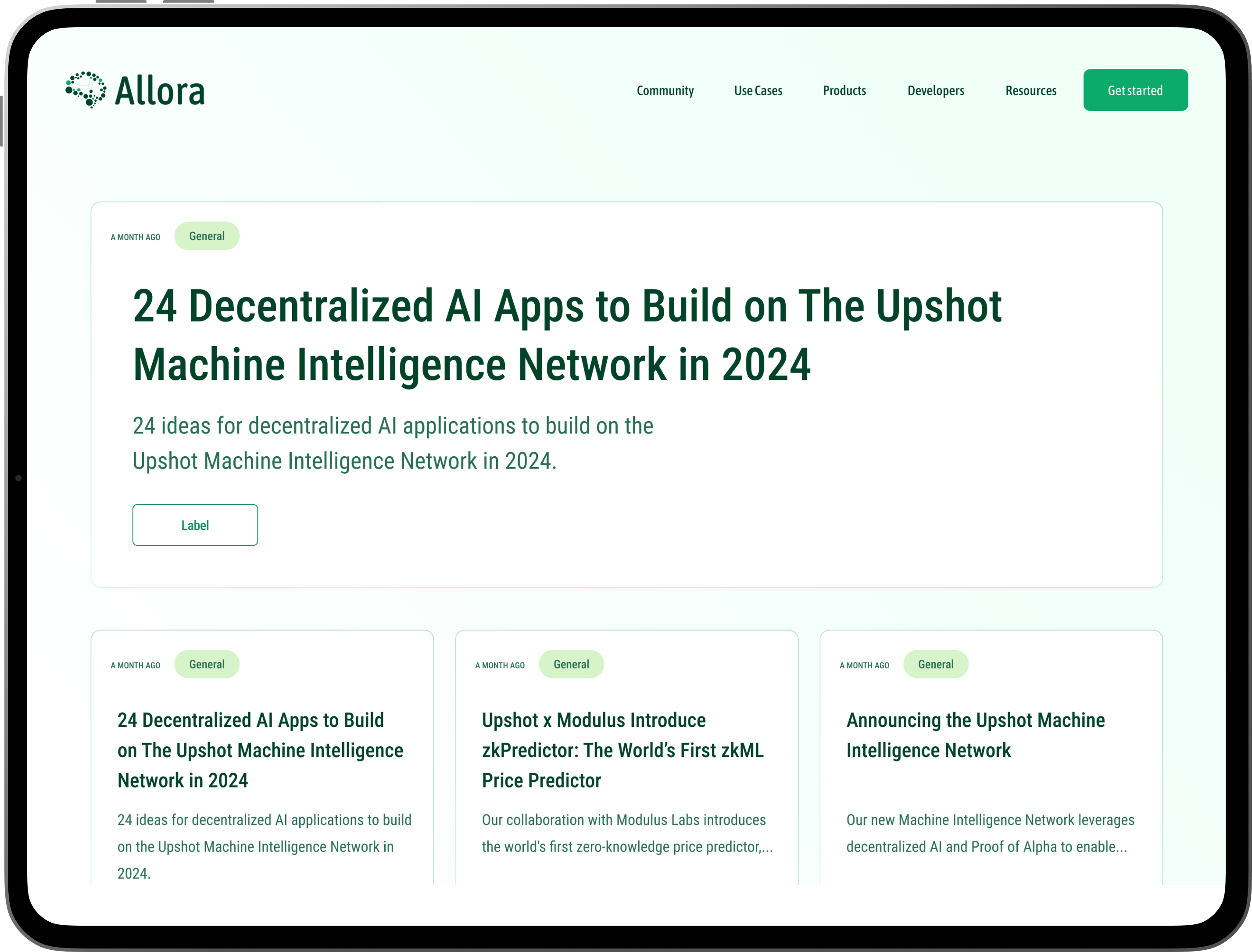This screenshot has height=952, width=1252.
Task: Open the Resources nav menu
Action: tap(1030, 91)
